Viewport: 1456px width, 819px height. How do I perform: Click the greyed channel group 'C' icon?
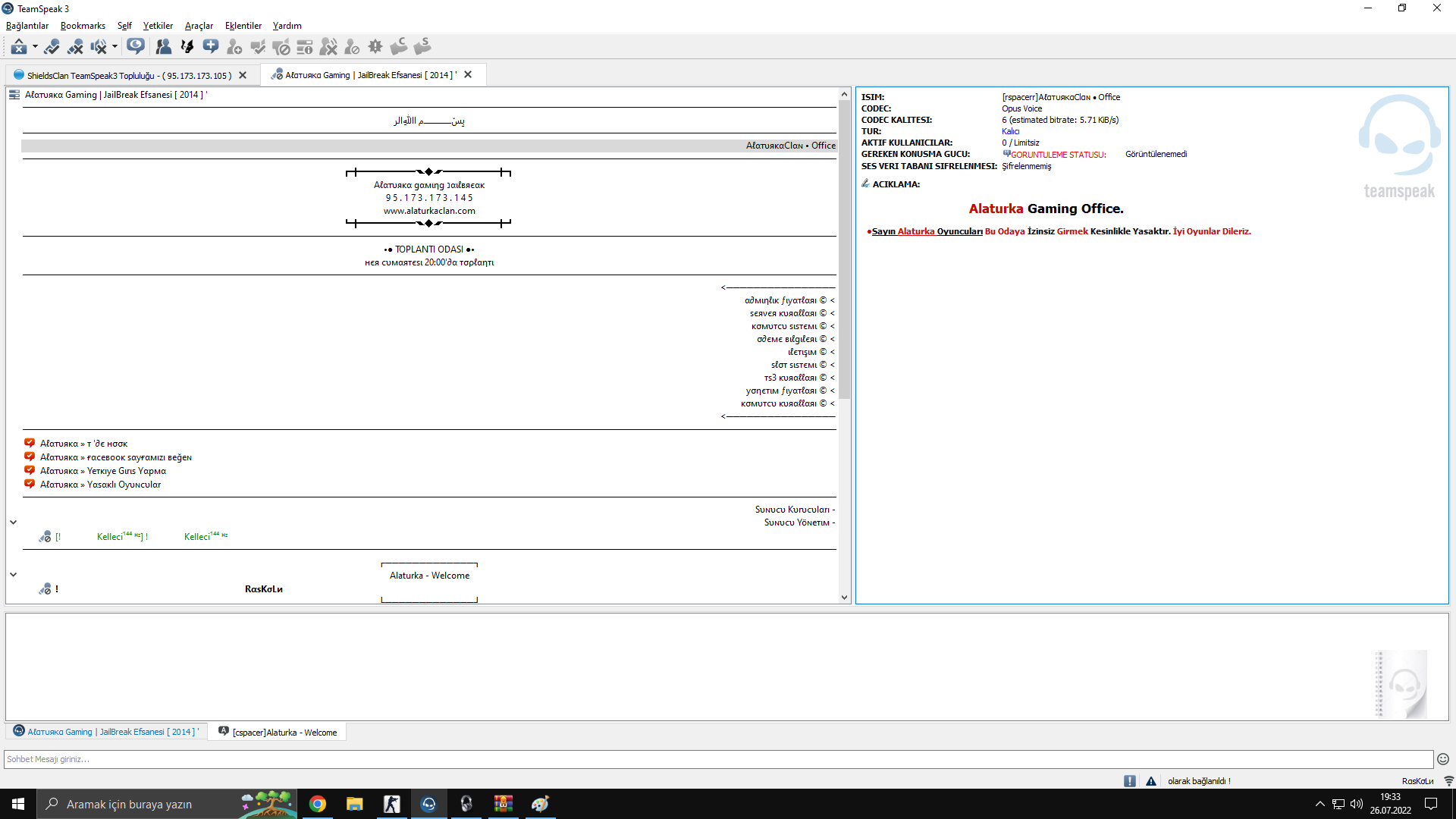tap(399, 47)
